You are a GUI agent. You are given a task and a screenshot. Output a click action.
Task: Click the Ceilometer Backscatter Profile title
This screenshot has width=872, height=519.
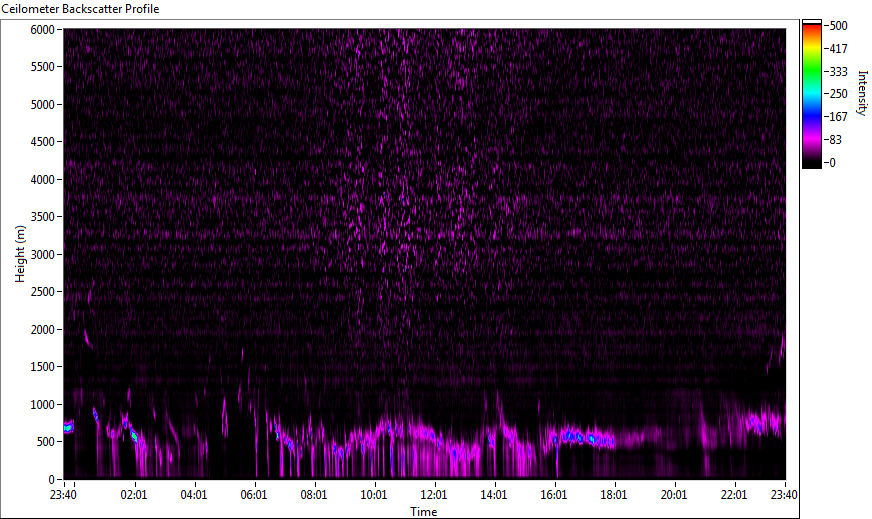click(80, 9)
